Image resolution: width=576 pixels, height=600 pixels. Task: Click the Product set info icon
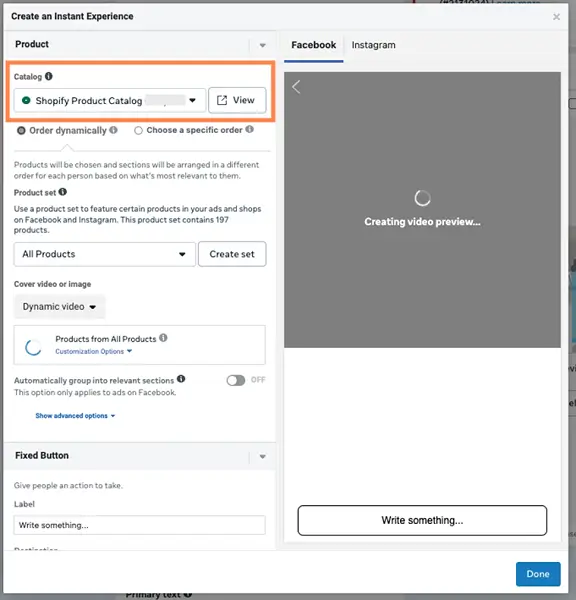[63, 192]
